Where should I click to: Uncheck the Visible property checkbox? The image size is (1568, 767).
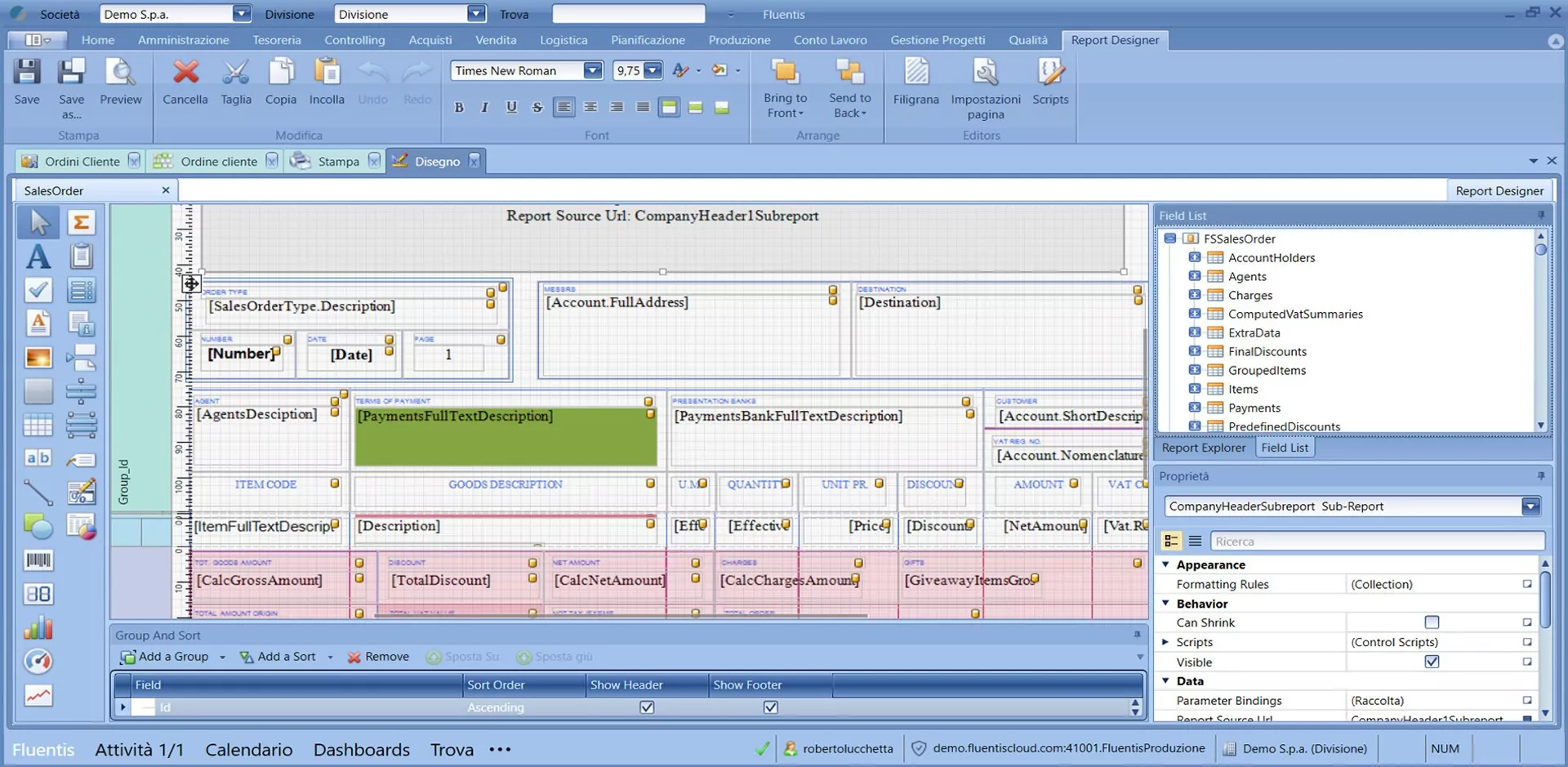point(1432,662)
